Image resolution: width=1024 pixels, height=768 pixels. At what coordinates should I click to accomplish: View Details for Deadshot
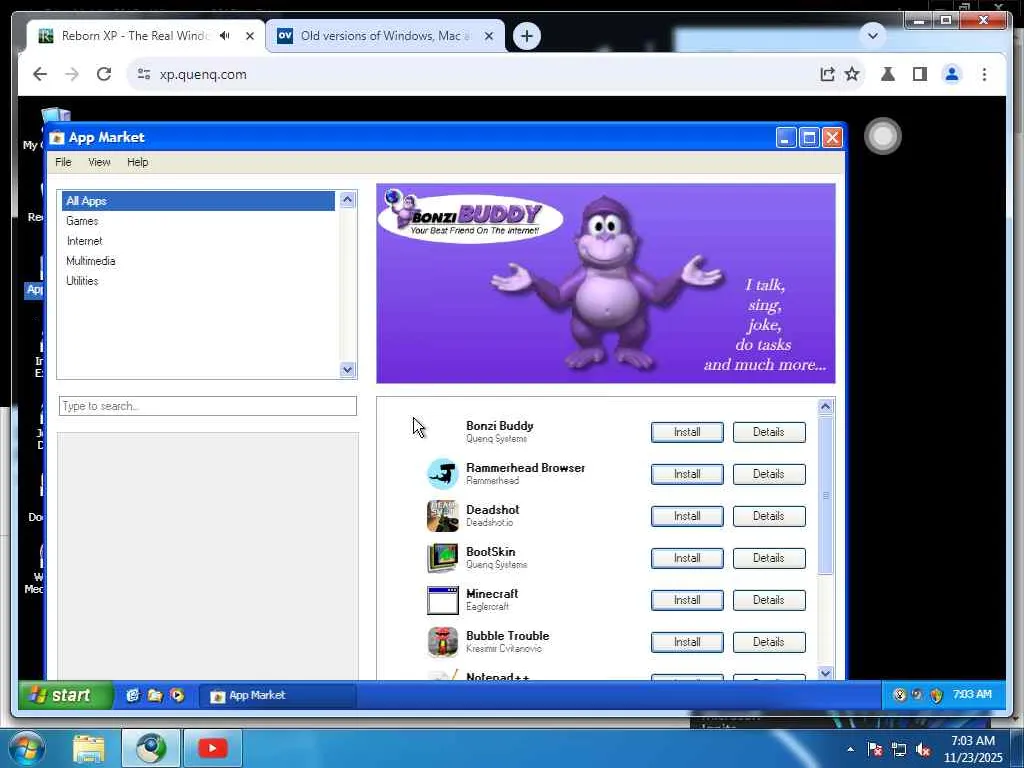pyautogui.click(x=769, y=516)
